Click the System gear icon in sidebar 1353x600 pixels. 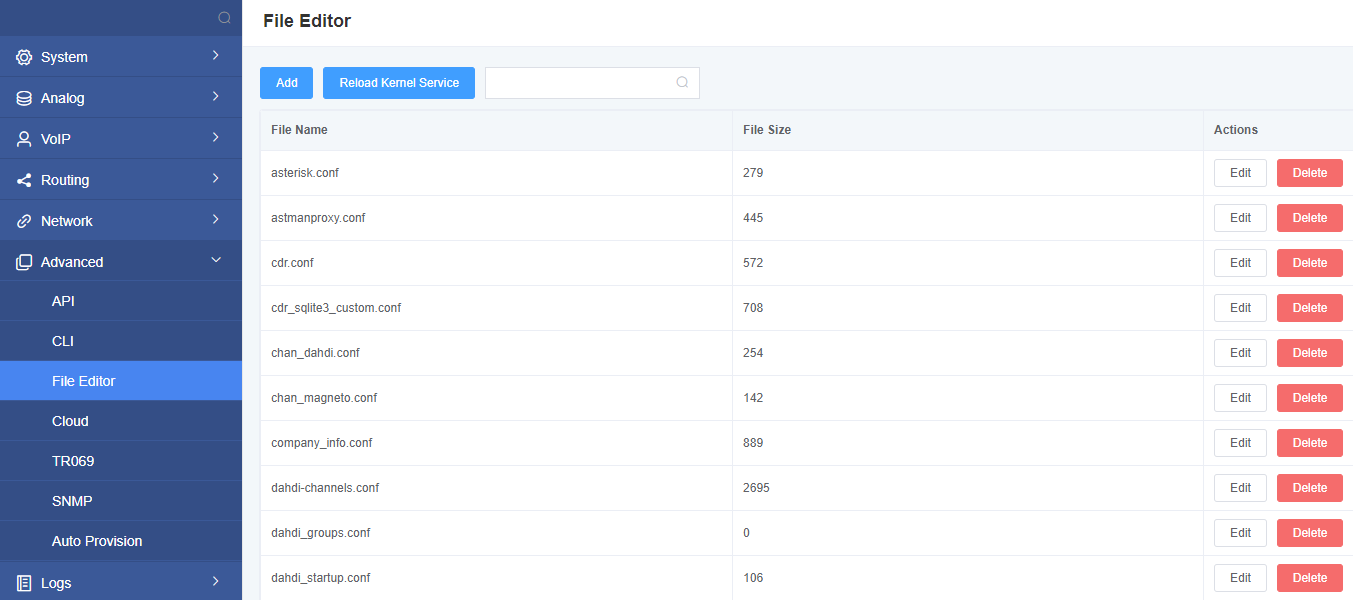tap(24, 57)
